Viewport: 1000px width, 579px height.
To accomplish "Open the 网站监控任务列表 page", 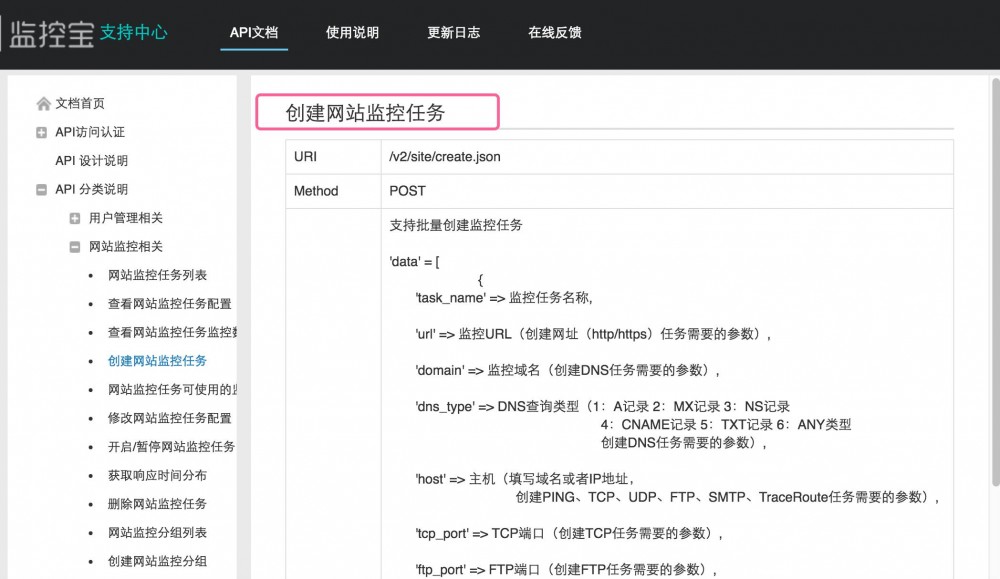I will click(x=150, y=275).
